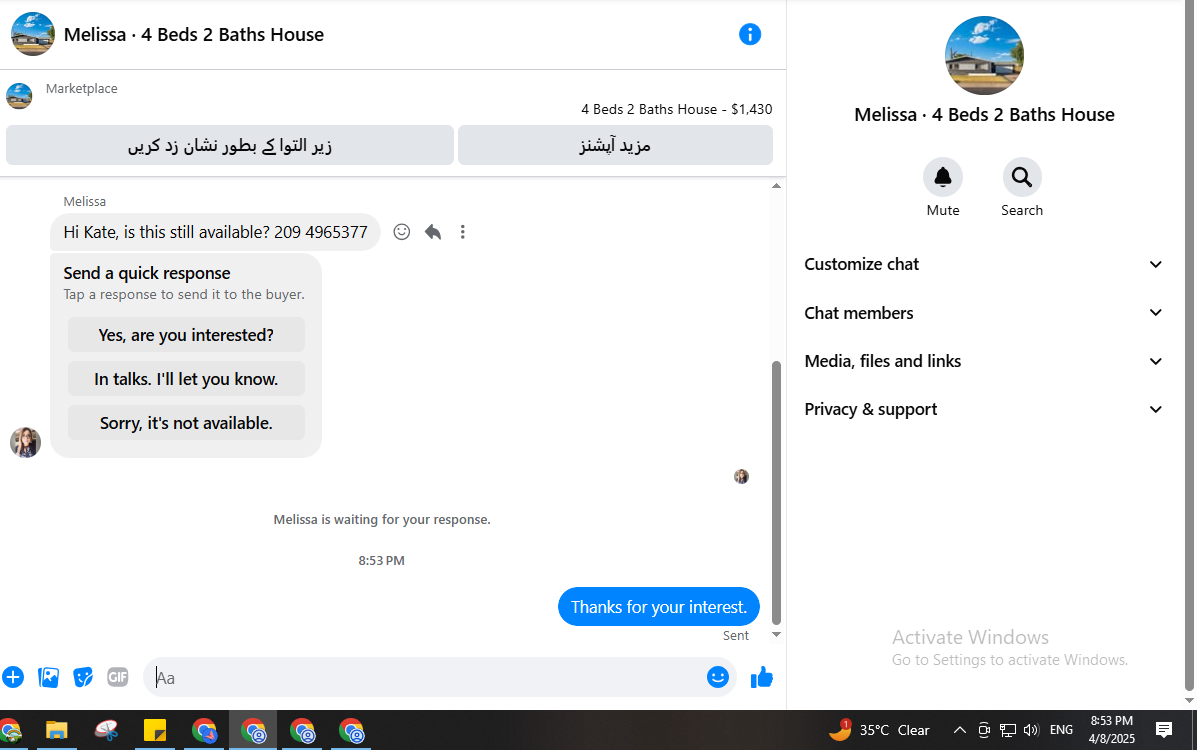Send a thumbs-up like
The image size is (1197, 750).
click(762, 677)
